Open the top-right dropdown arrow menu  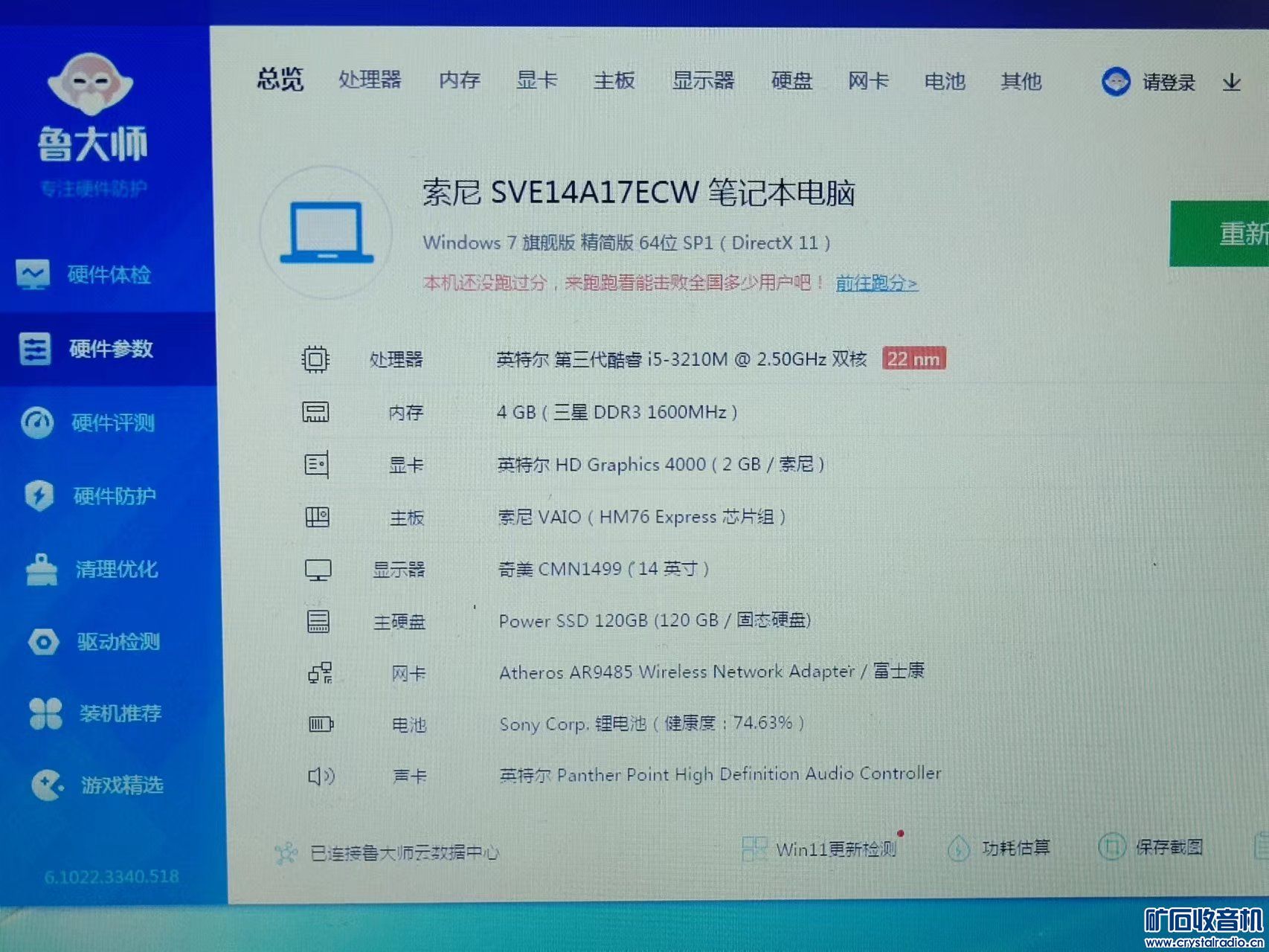click(1232, 83)
